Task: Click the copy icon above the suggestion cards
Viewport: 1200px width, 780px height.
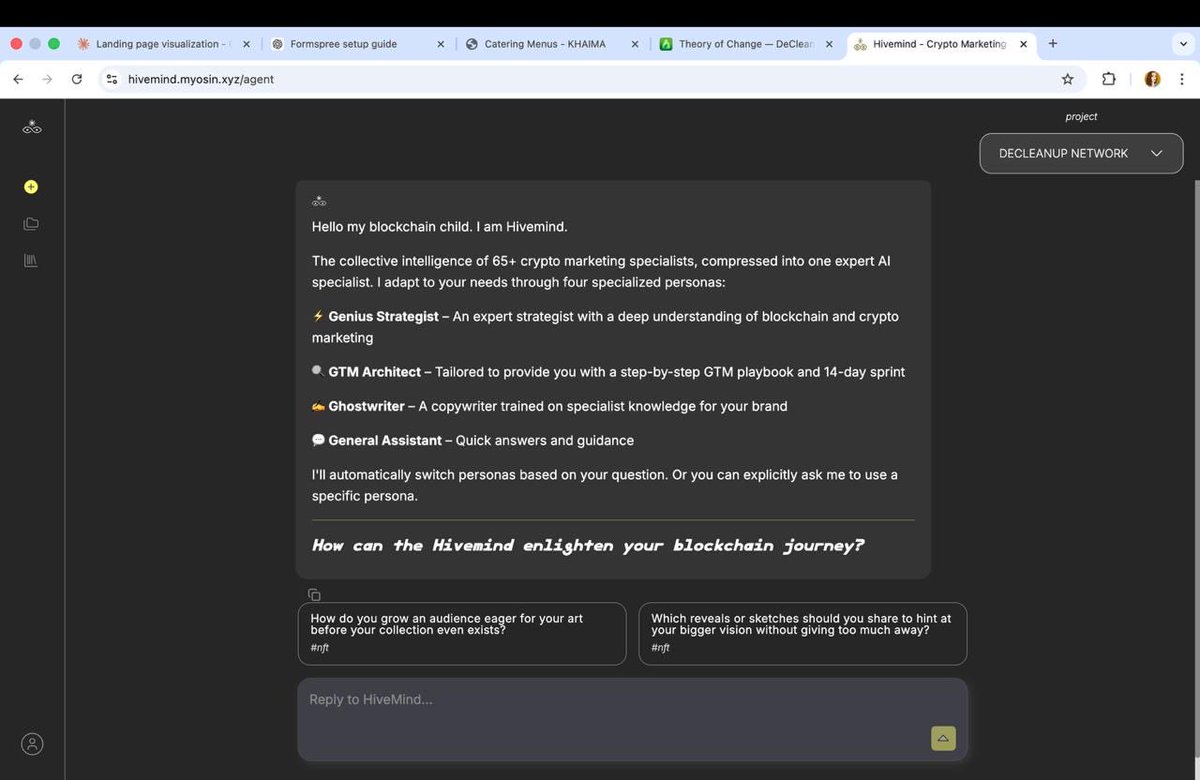Action: [x=314, y=594]
